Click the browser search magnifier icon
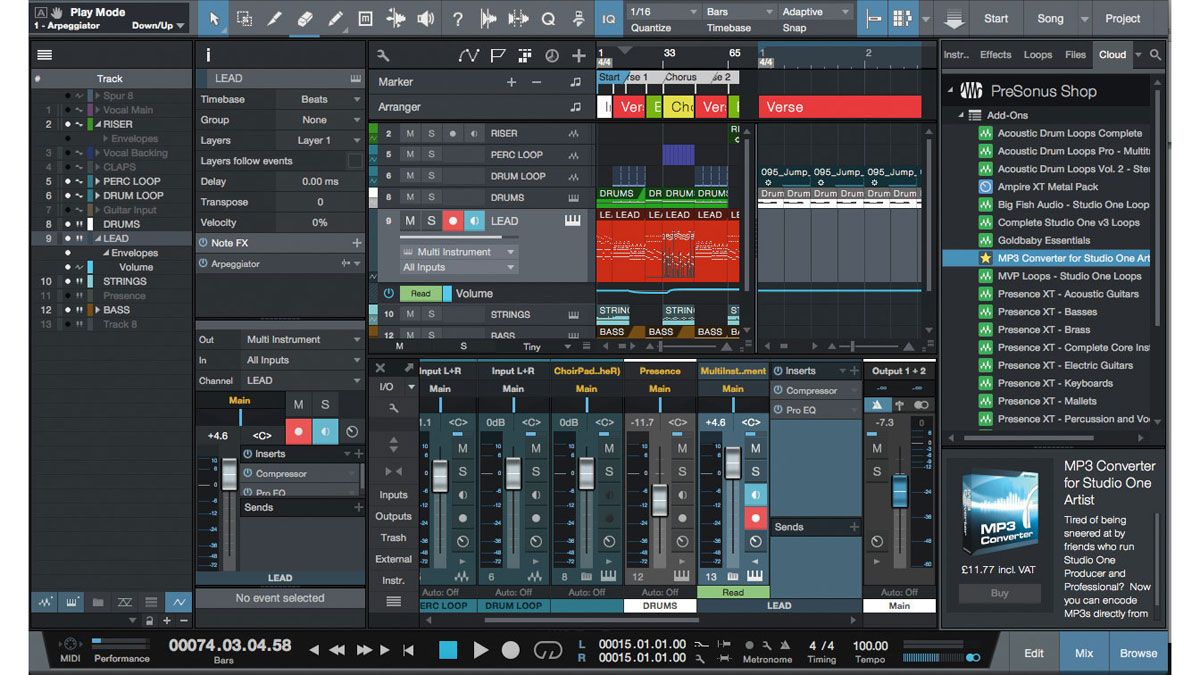 (x=1156, y=55)
